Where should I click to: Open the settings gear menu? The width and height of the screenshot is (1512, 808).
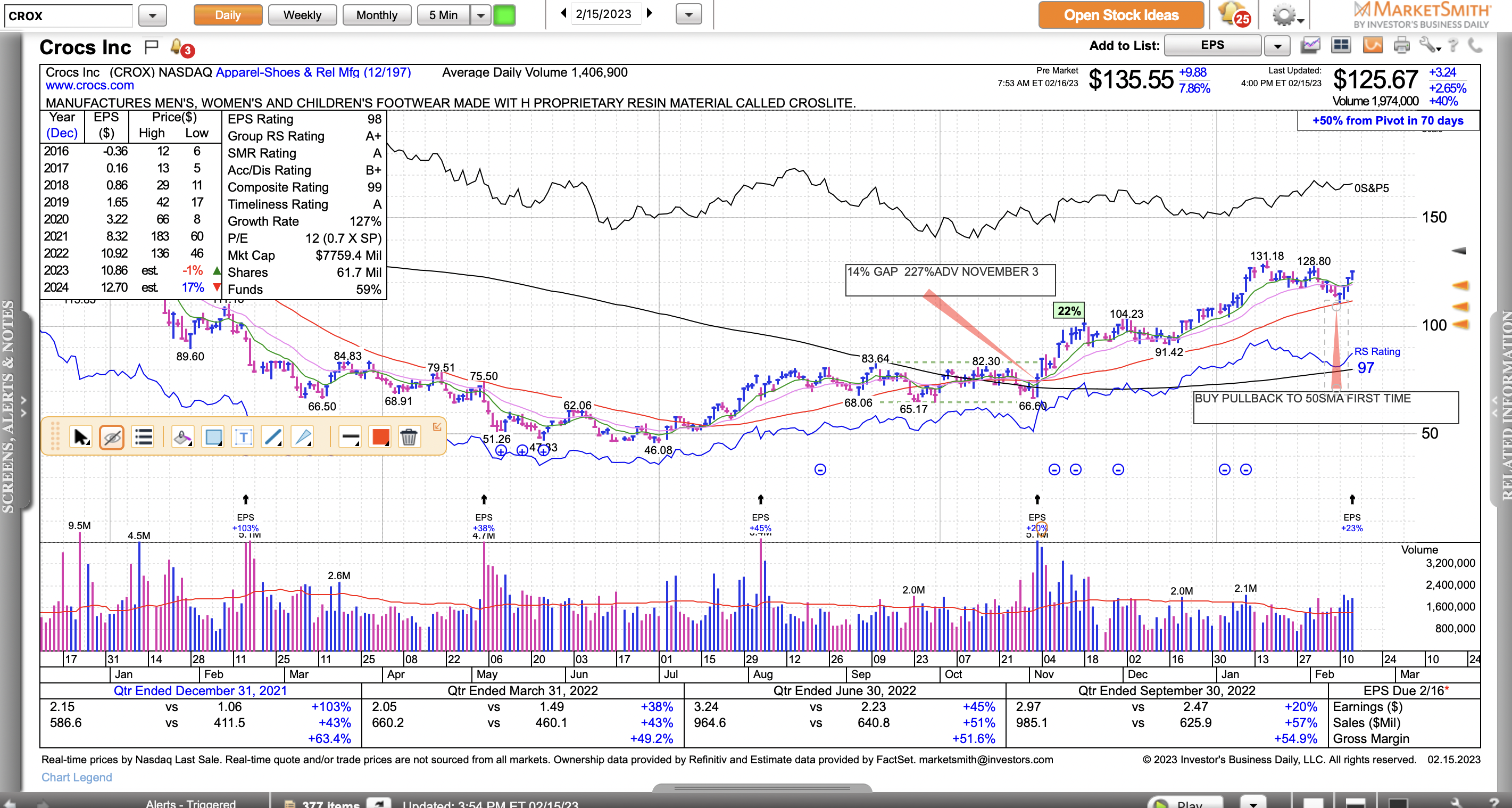coord(1287,15)
